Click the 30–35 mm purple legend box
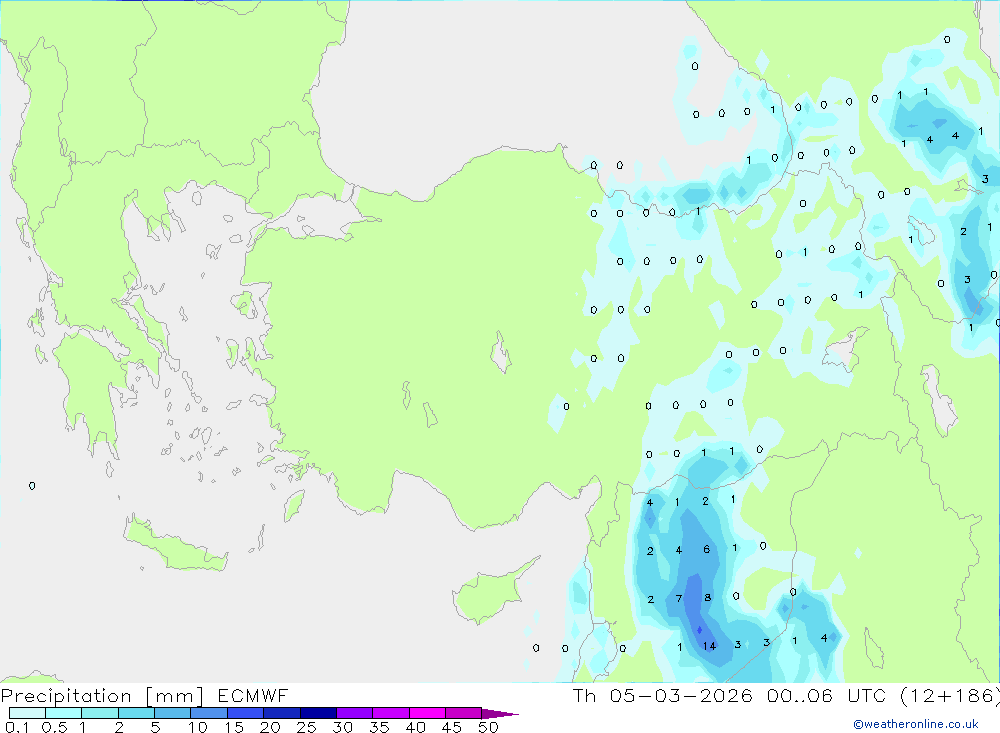Screen dimensions: 1000x733 pyautogui.click(x=354, y=713)
